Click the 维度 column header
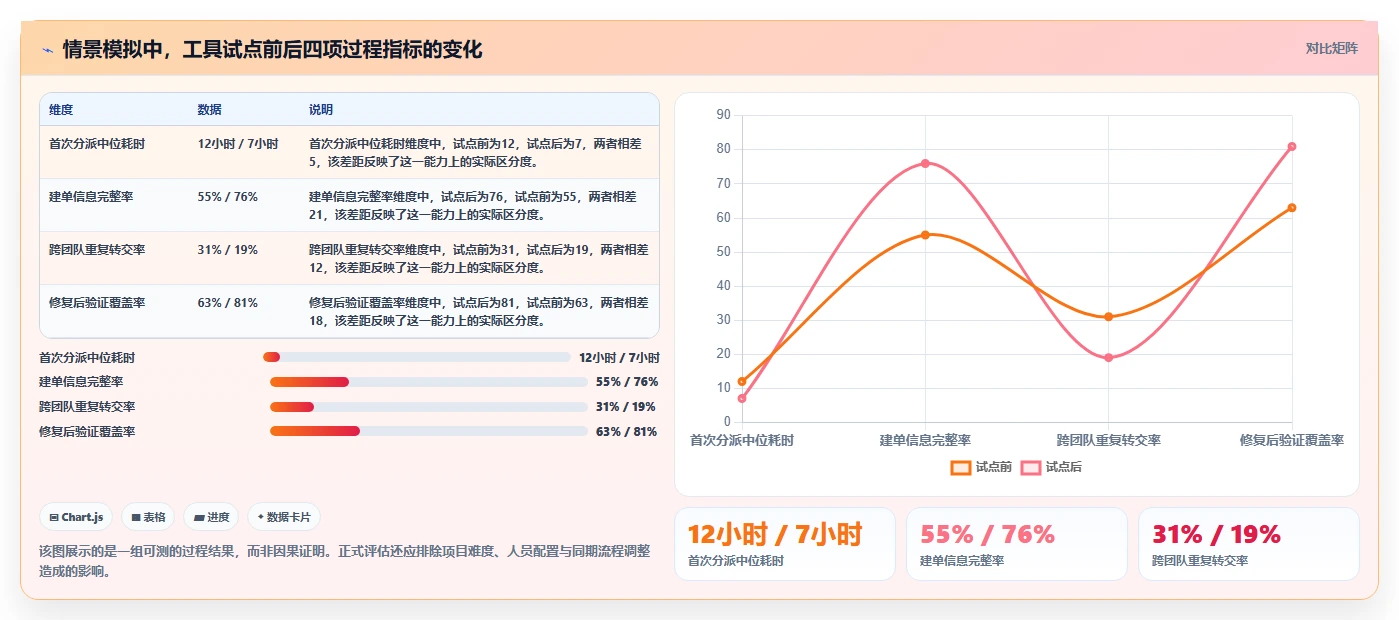The height and width of the screenshot is (620, 1399). tap(61, 110)
